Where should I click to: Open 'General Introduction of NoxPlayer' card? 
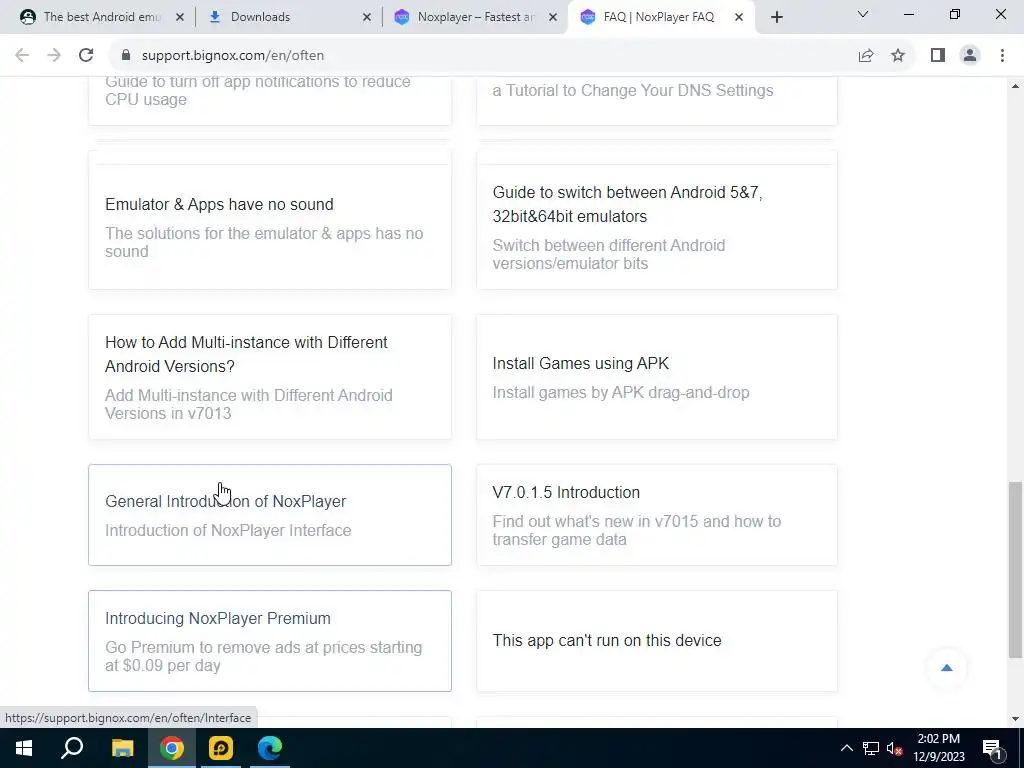(270, 515)
